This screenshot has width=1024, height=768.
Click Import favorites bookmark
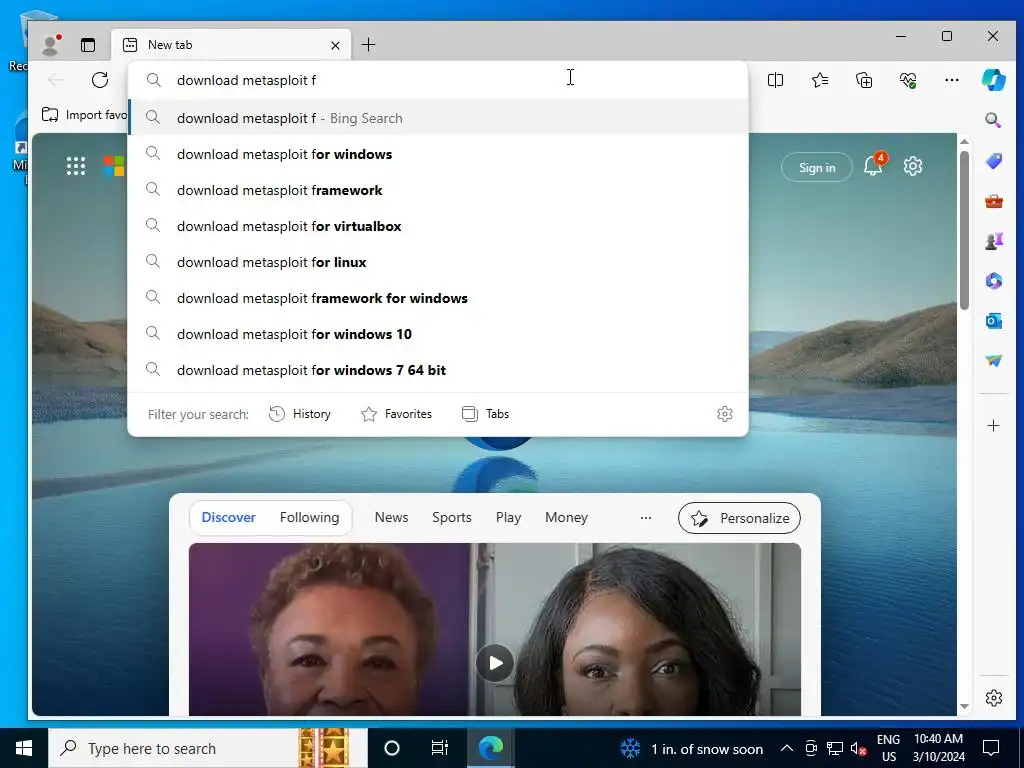[84, 115]
